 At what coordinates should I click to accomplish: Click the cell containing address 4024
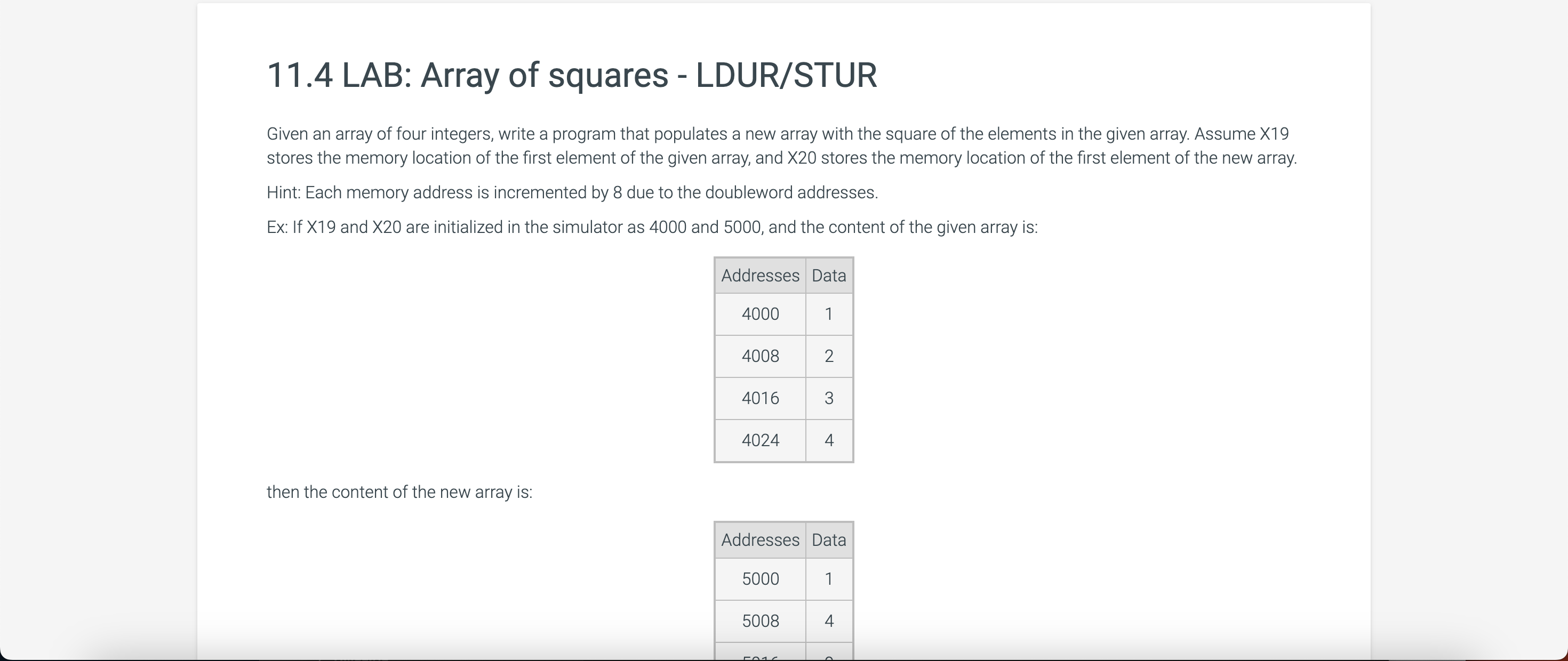[x=759, y=440]
